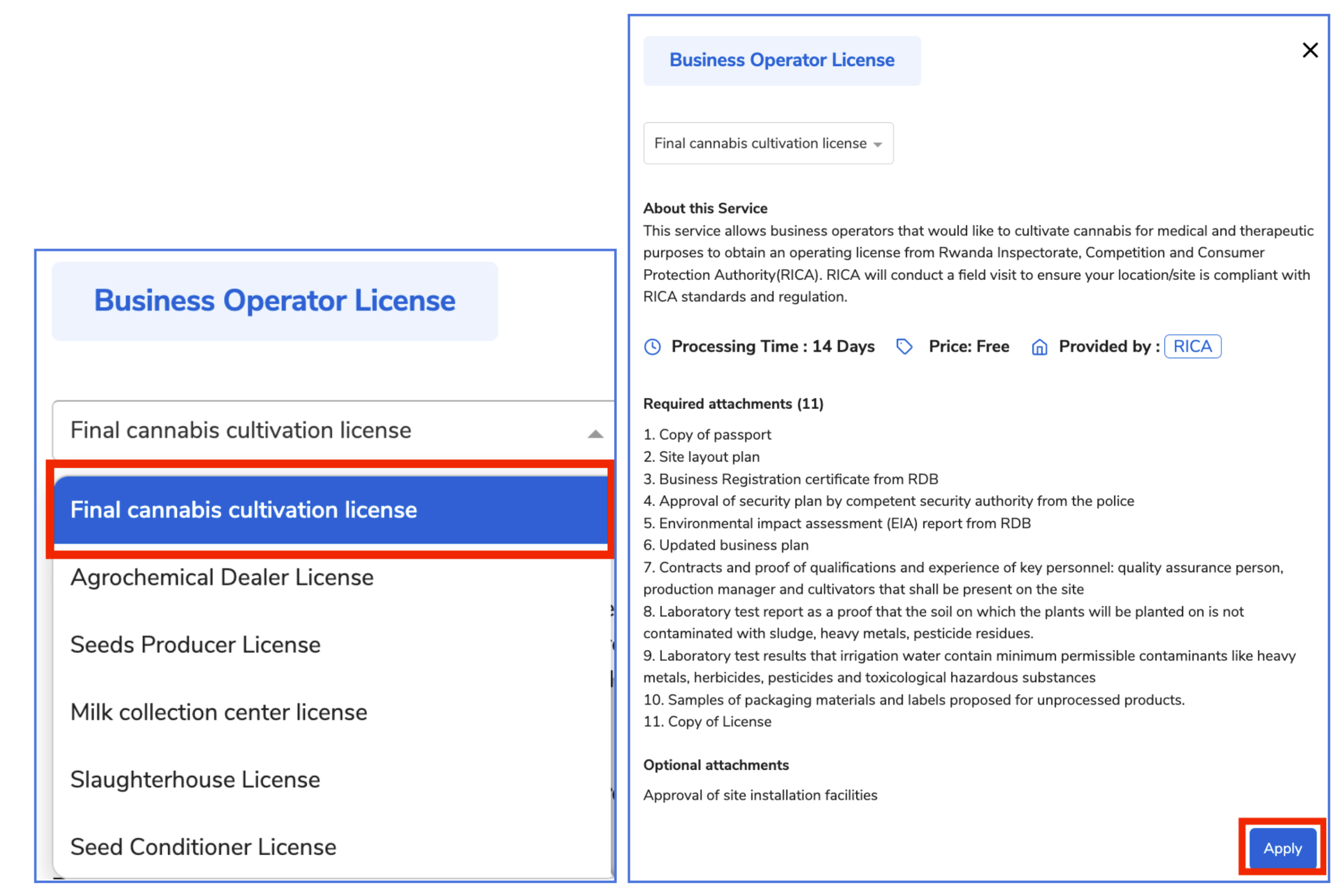
Task: Click the left Business Operator License heading
Action: point(275,301)
